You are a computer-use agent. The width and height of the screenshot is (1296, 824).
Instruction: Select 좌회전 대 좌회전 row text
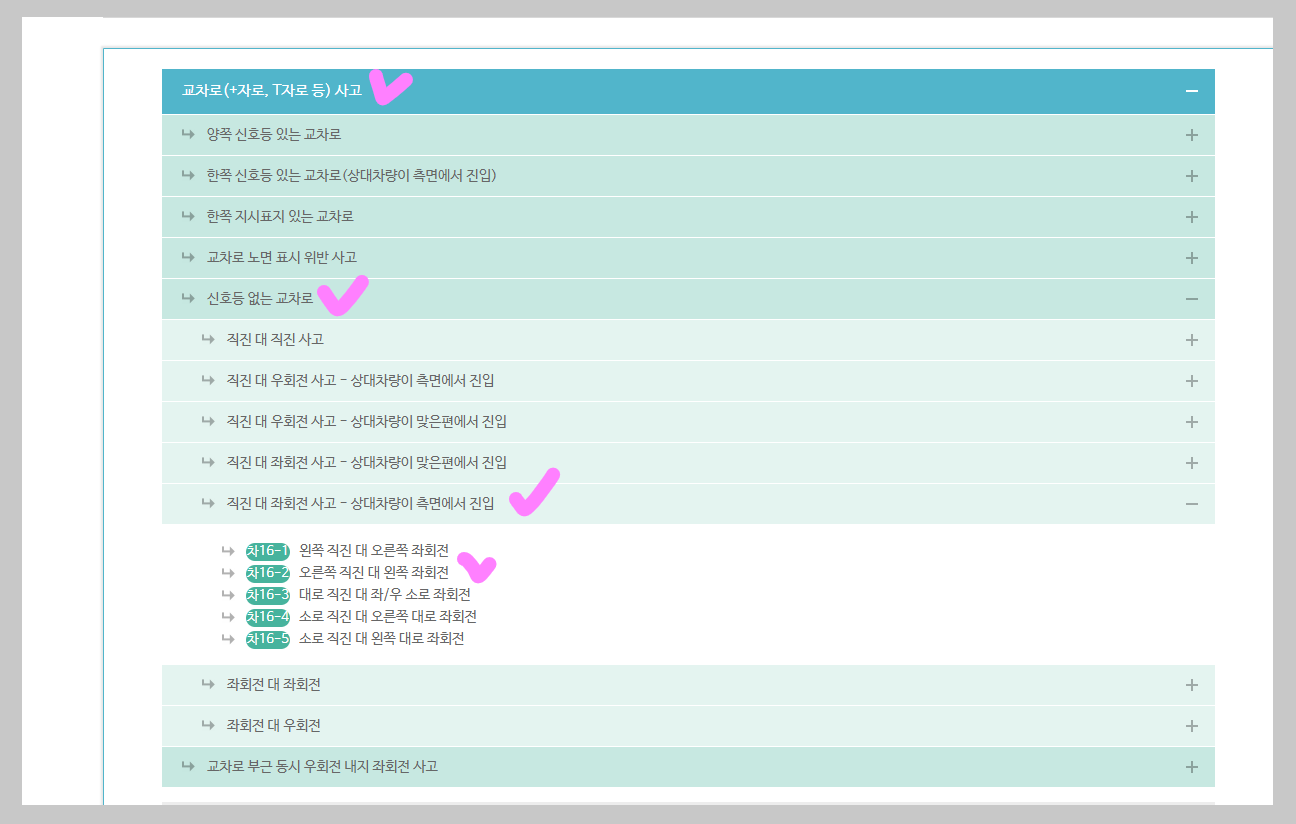click(x=274, y=684)
